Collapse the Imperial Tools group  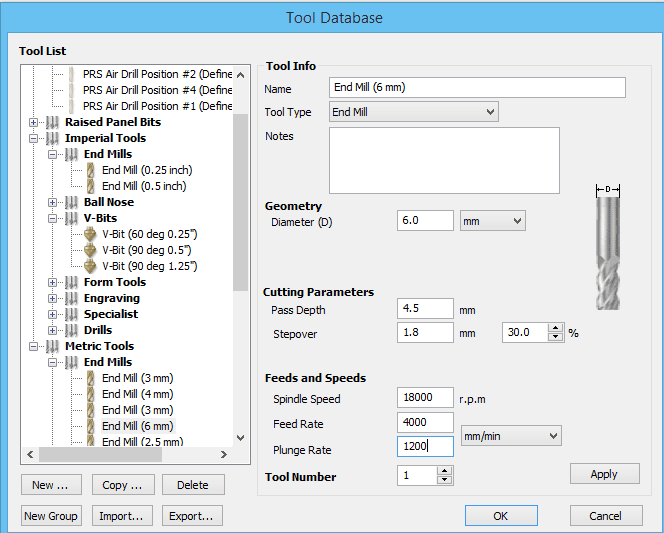coord(33,138)
